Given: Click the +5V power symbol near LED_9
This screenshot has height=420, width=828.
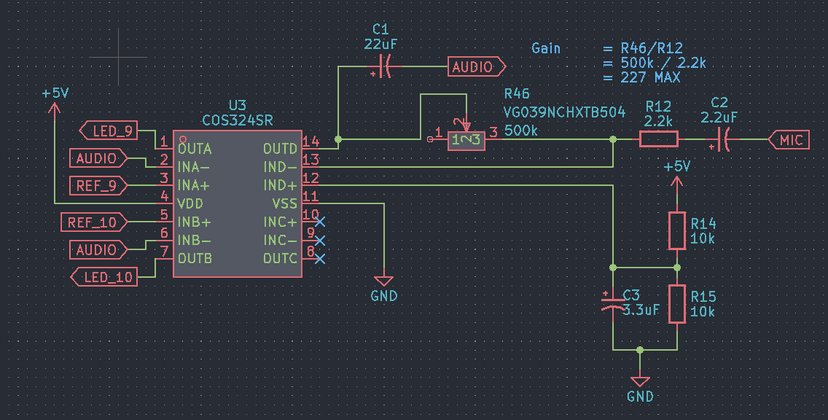Looking at the screenshot, I should pyautogui.click(x=55, y=103).
